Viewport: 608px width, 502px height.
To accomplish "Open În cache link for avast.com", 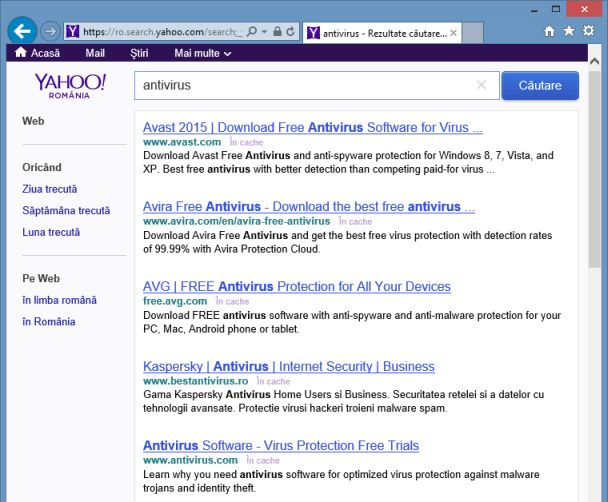I will click(x=246, y=142).
